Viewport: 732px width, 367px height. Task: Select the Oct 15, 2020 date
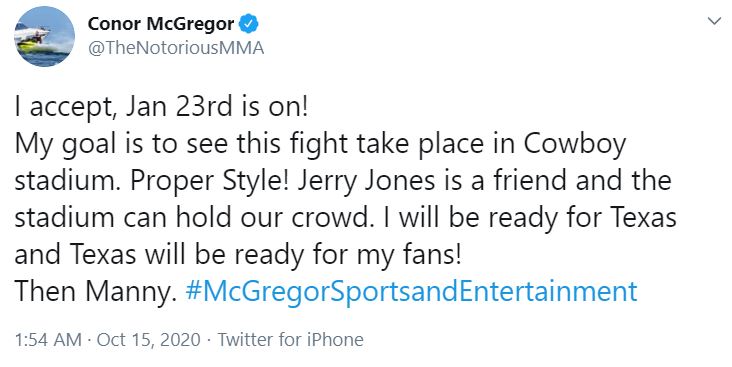coord(148,339)
